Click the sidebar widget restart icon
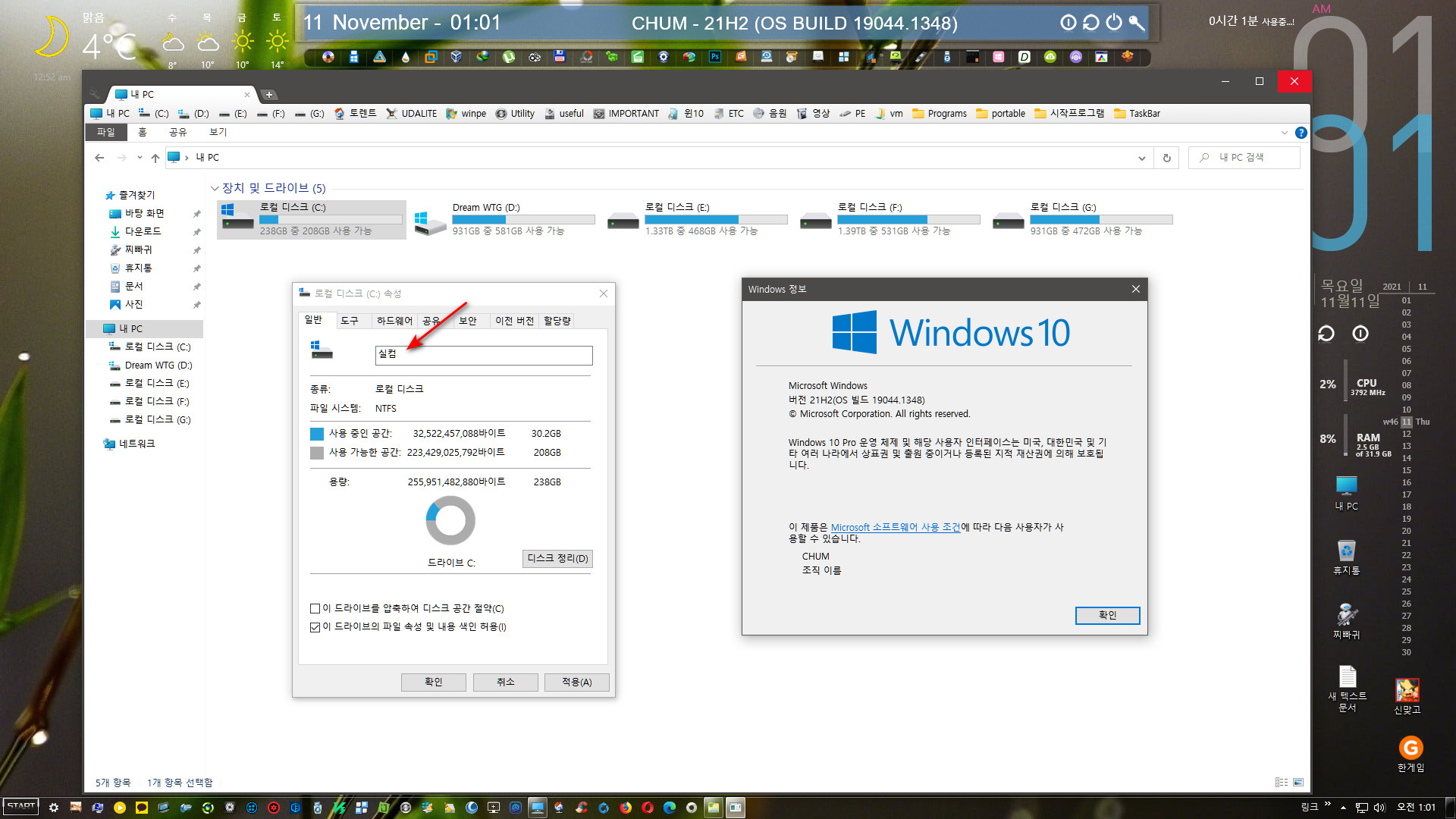This screenshot has width=1456, height=819. [x=1326, y=334]
